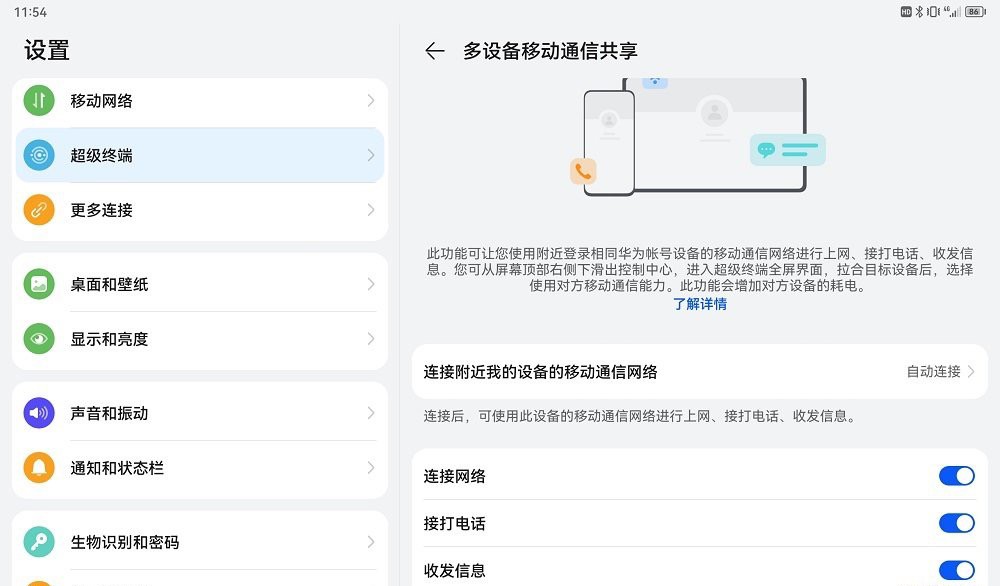Open 移动网络 settings via its green icon
The image size is (1000, 586).
(39, 100)
